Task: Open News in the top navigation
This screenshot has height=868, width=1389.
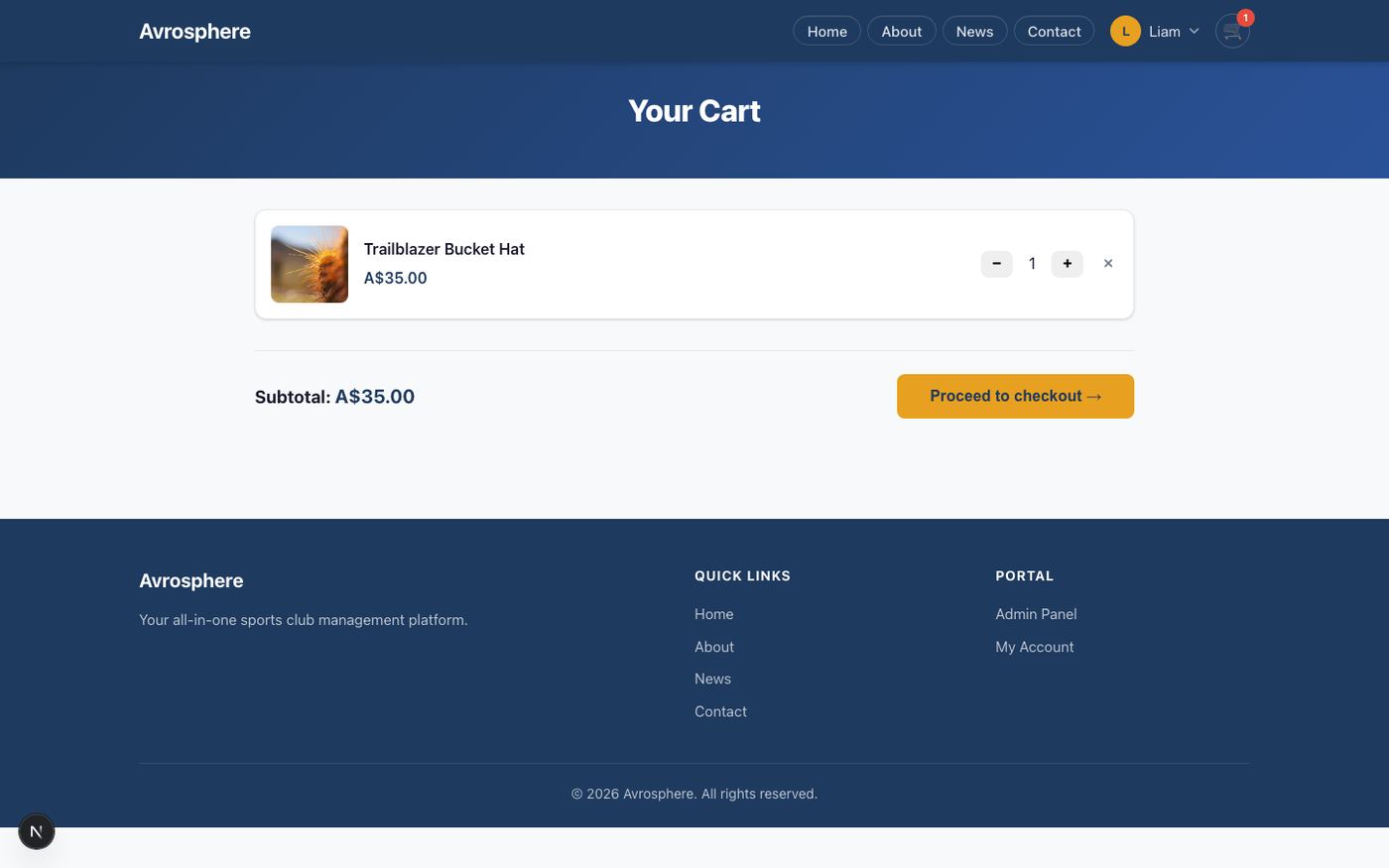Action: click(x=974, y=32)
